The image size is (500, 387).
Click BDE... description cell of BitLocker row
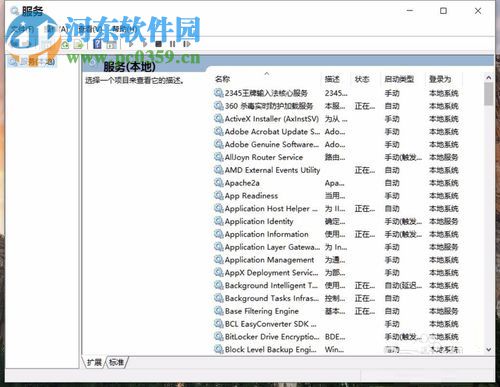point(335,337)
